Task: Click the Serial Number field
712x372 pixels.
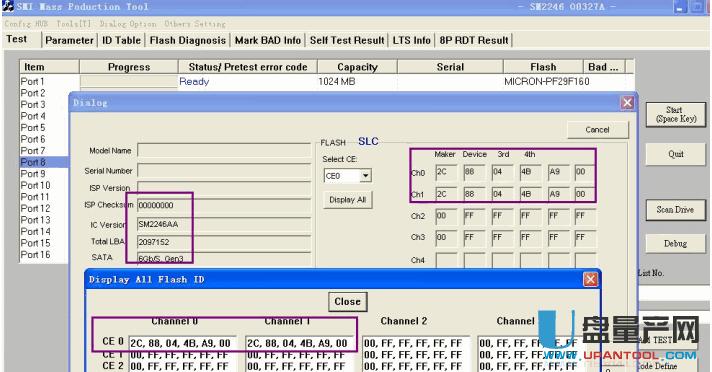Action: 224,171
